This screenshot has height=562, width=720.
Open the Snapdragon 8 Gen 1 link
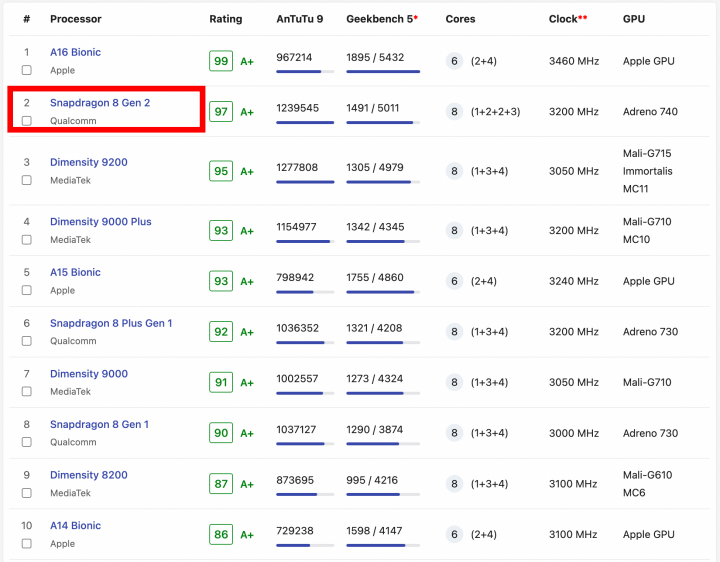pyautogui.click(x=99, y=424)
